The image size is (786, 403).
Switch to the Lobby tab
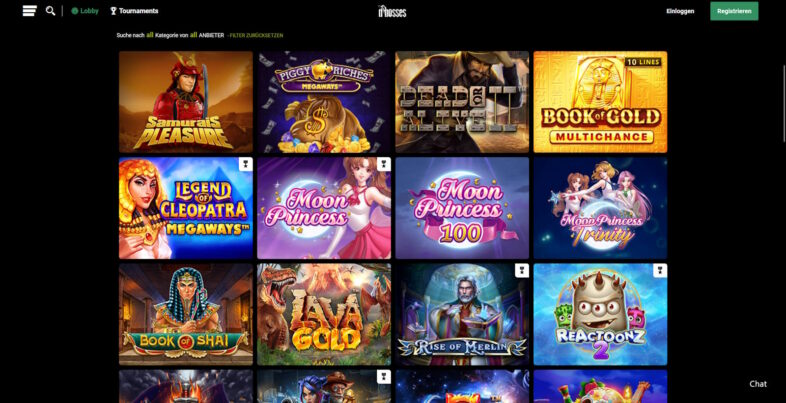tap(85, 11)
